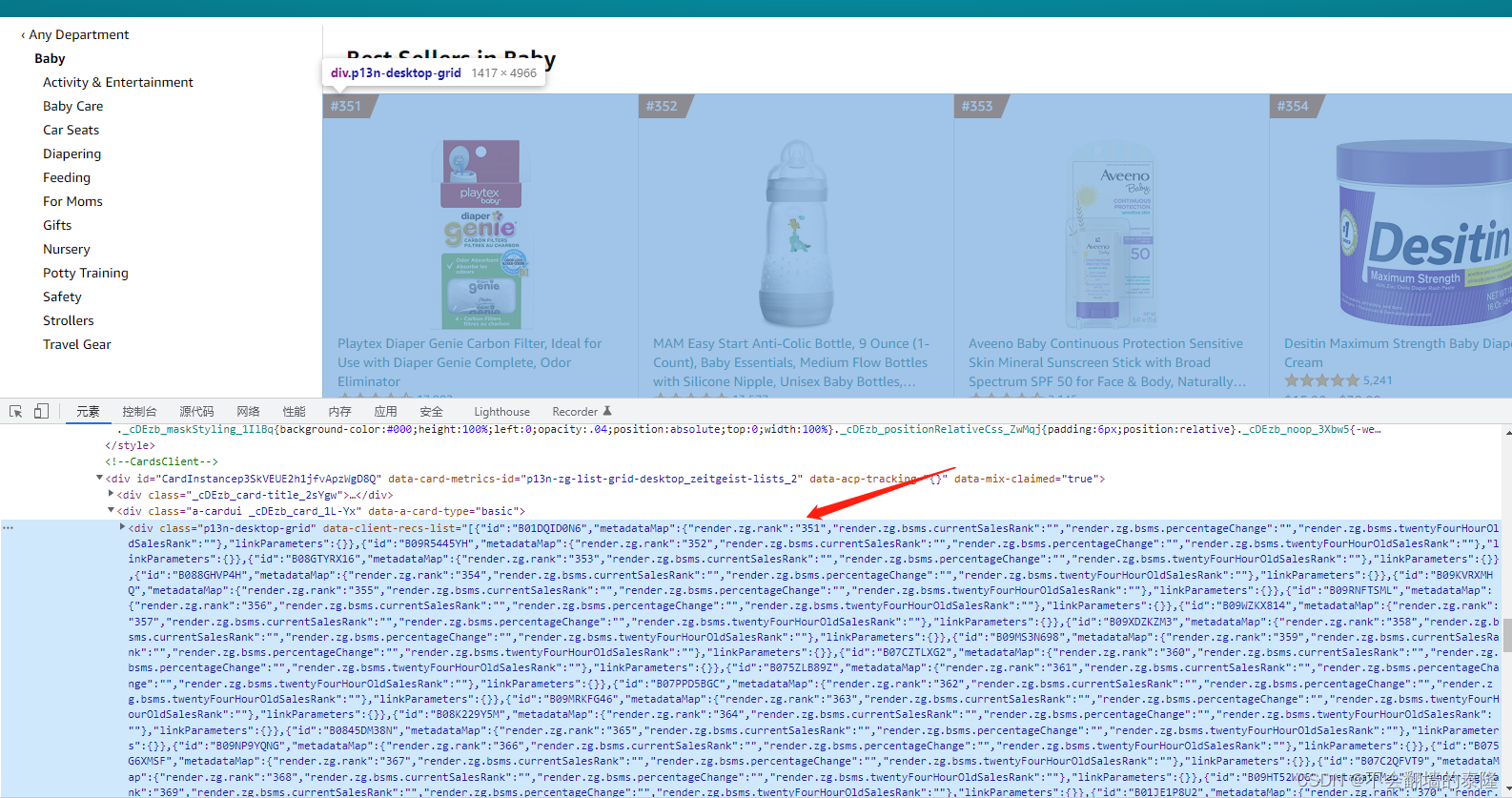
Task: Open the 内存 (Memory) tab
Action: 339,412
